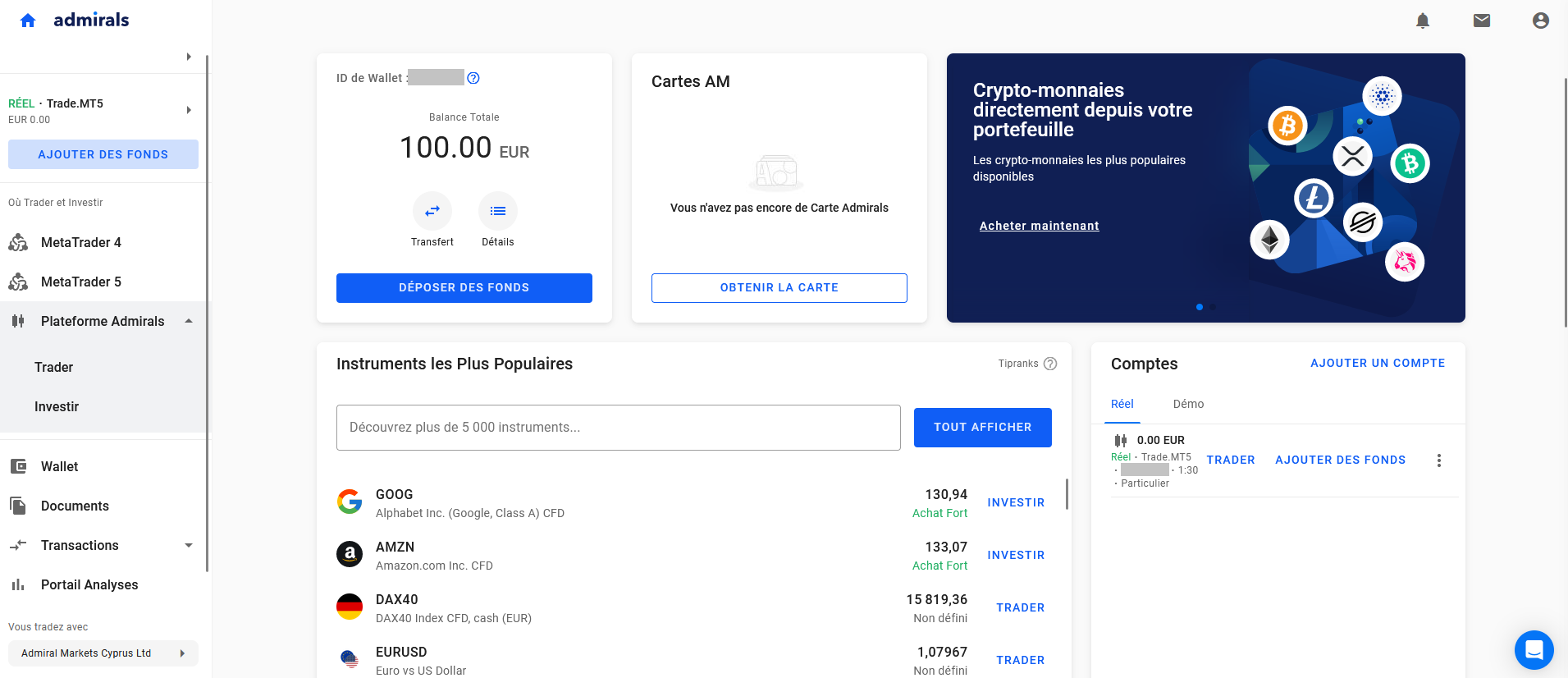
Task: Click the Litecoin coin in banner
Action: tap(1314, 199)
